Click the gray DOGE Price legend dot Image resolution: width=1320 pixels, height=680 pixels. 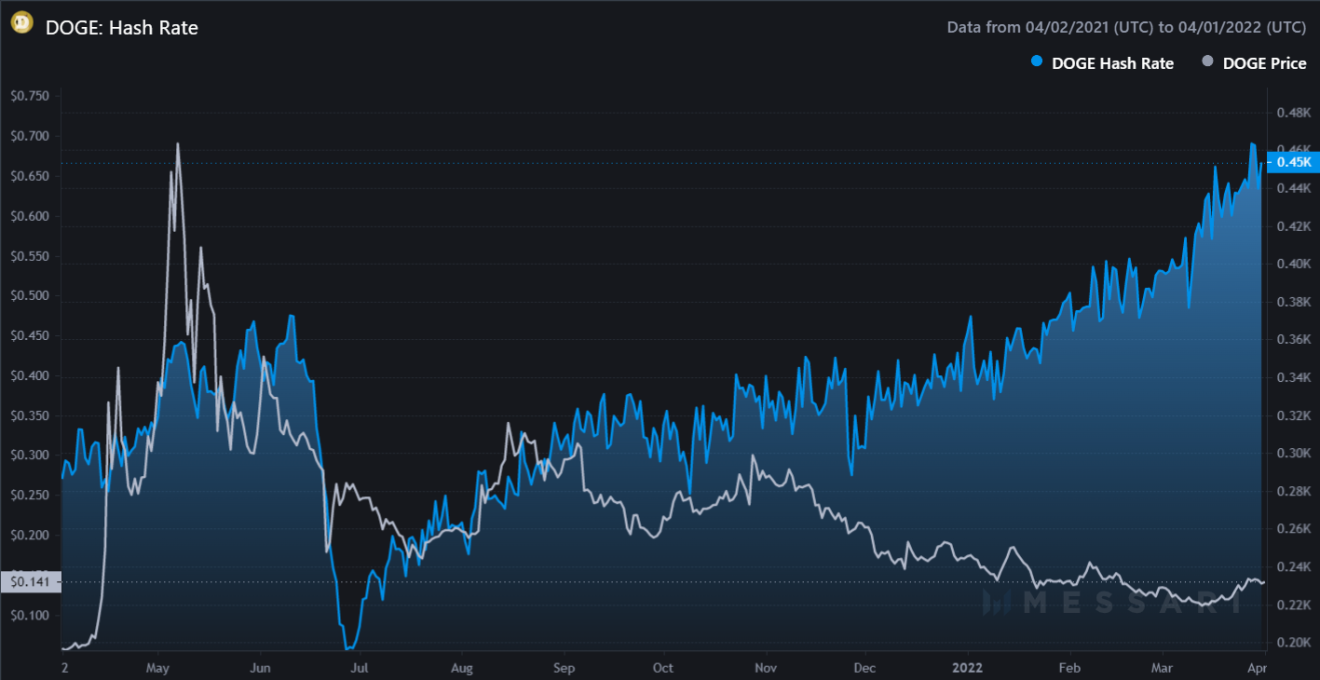click(x=1206, y=63)
